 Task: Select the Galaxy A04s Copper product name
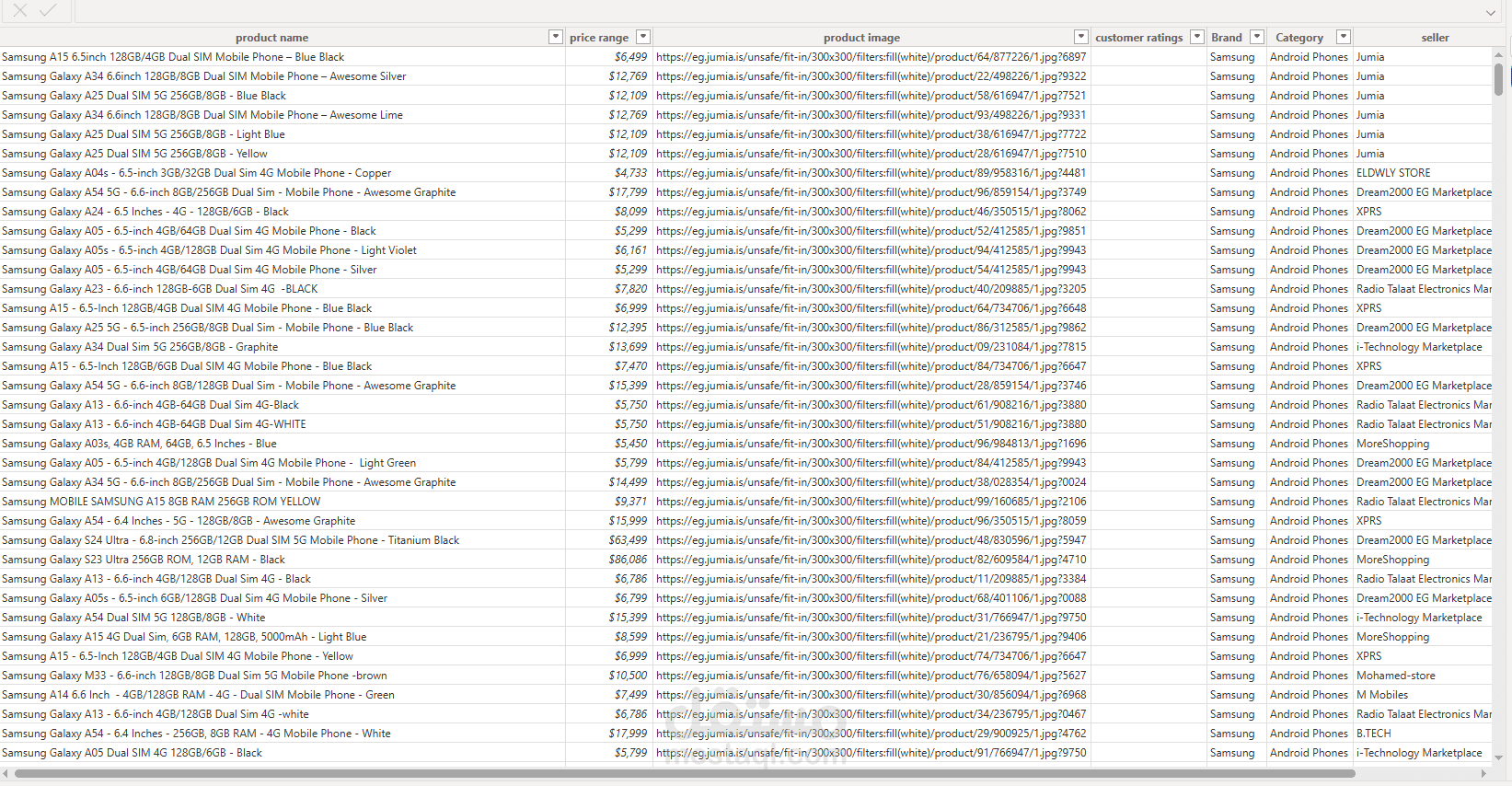196,173
